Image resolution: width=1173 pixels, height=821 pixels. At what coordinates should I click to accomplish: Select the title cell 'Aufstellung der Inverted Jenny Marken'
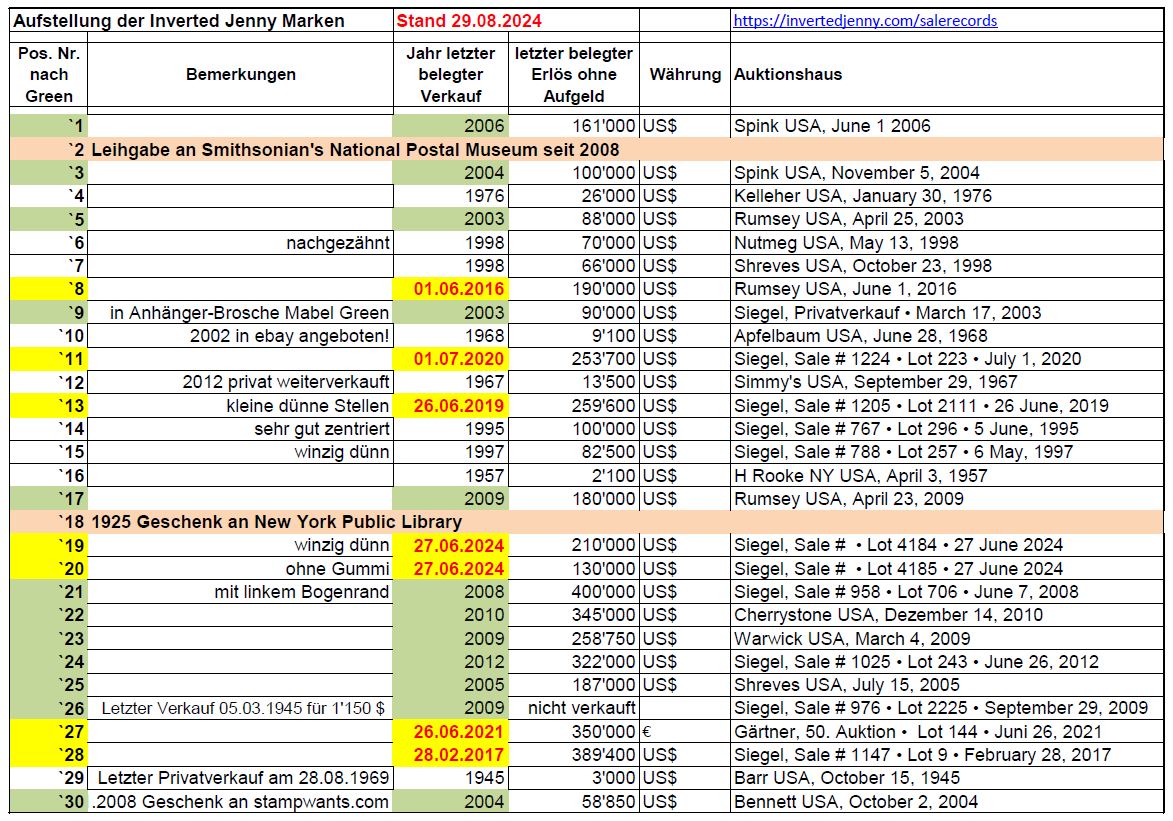point(180,20)
